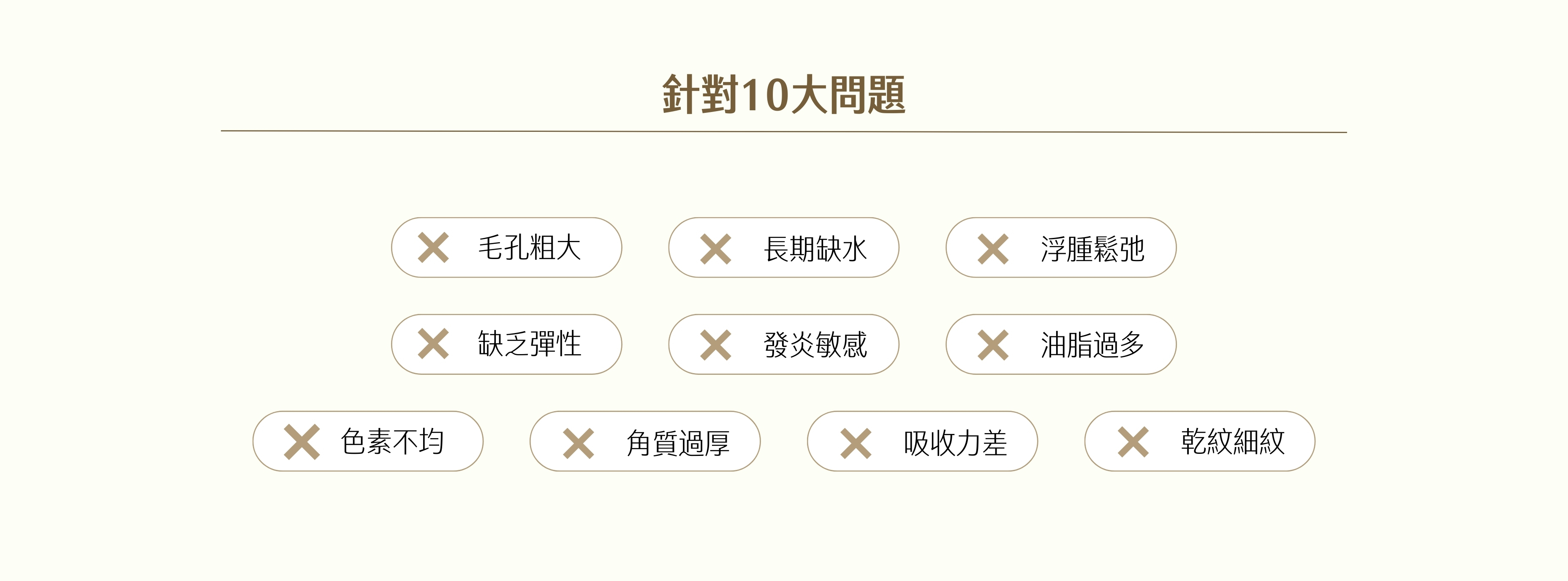Click the X icon beside 浮腫鬆弛
Image resolution: width=1568 pixels, height=581 pixels.
point(993,249)
